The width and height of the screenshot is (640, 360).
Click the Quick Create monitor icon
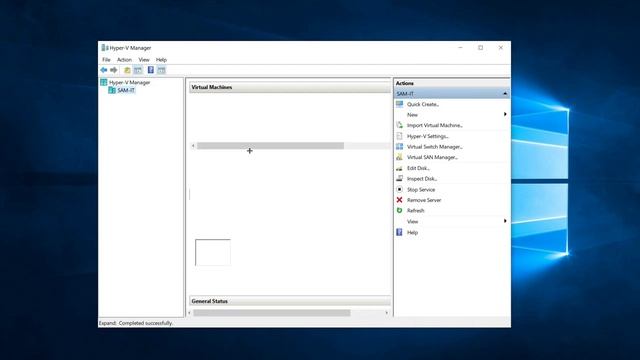click(x=400, y=104)
